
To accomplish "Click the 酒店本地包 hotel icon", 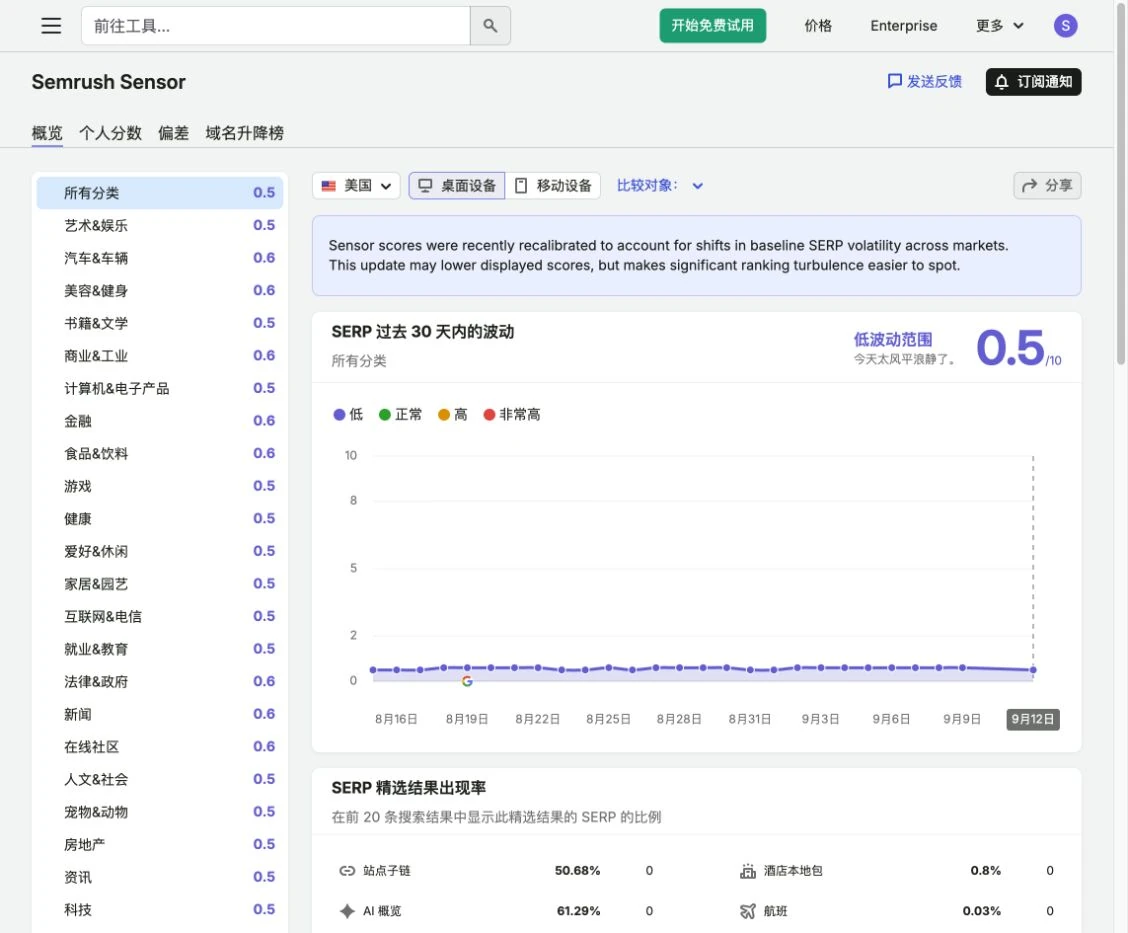I will click(747, 871).
